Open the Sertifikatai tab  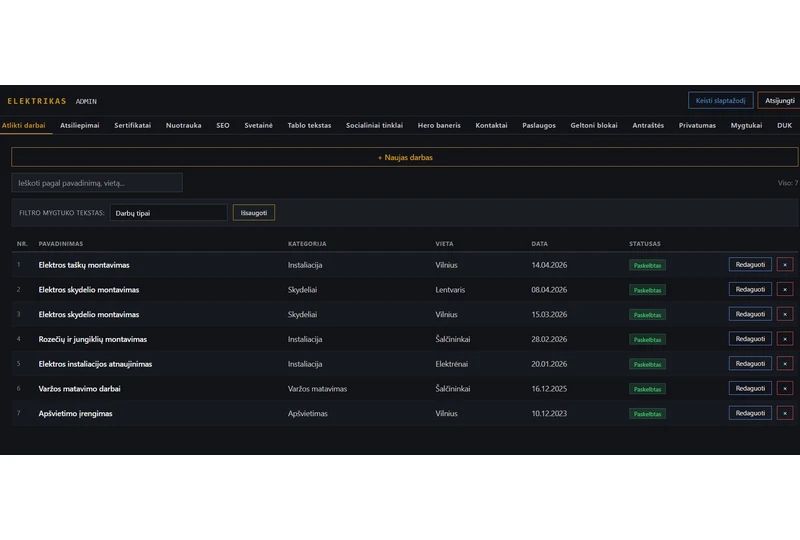(x=133, y=125)
